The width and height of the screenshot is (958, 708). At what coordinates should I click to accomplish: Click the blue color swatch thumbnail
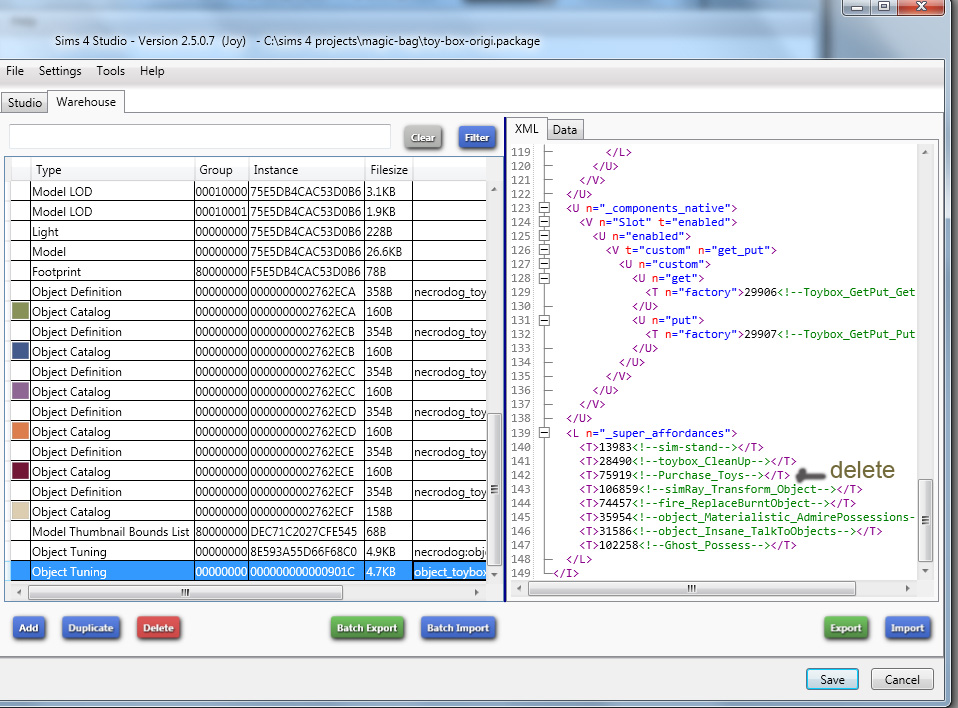click(20, 352)
